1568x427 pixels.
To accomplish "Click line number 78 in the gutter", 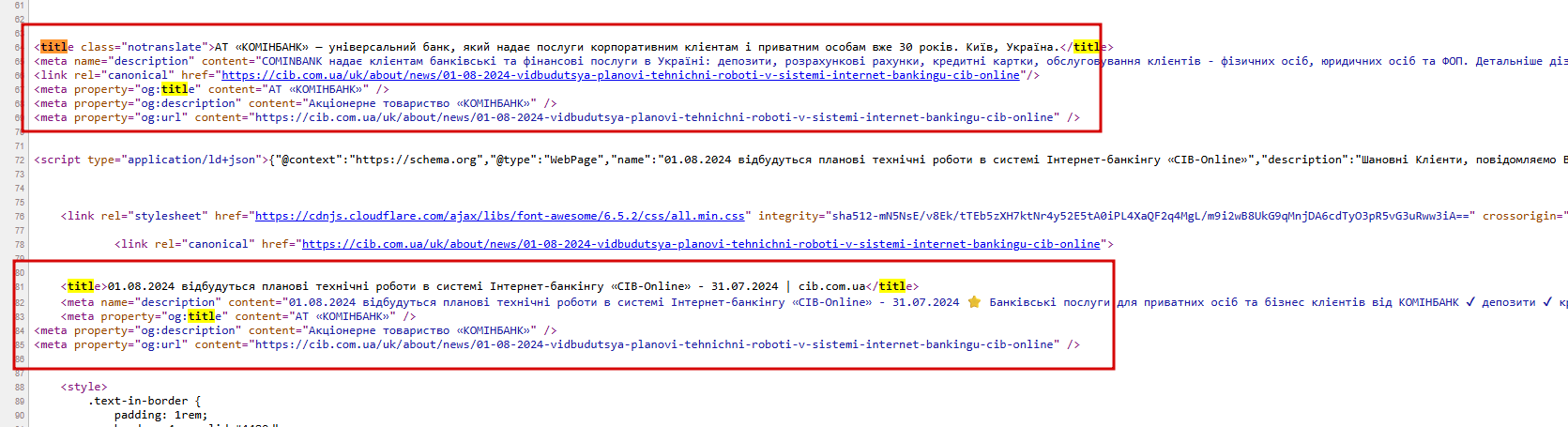I will point(20,245).
